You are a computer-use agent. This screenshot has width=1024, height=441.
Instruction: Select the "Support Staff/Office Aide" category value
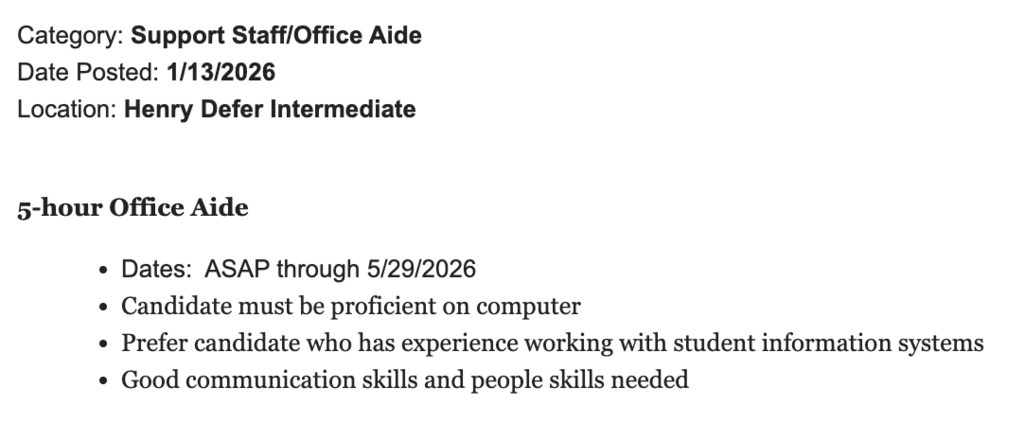coord(277,36)
